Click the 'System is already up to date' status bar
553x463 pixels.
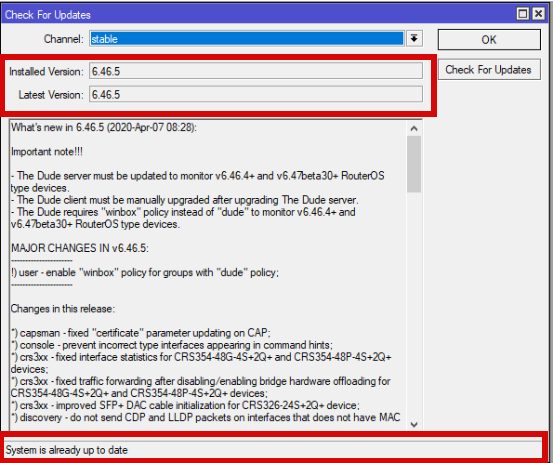tap(273, 450)
